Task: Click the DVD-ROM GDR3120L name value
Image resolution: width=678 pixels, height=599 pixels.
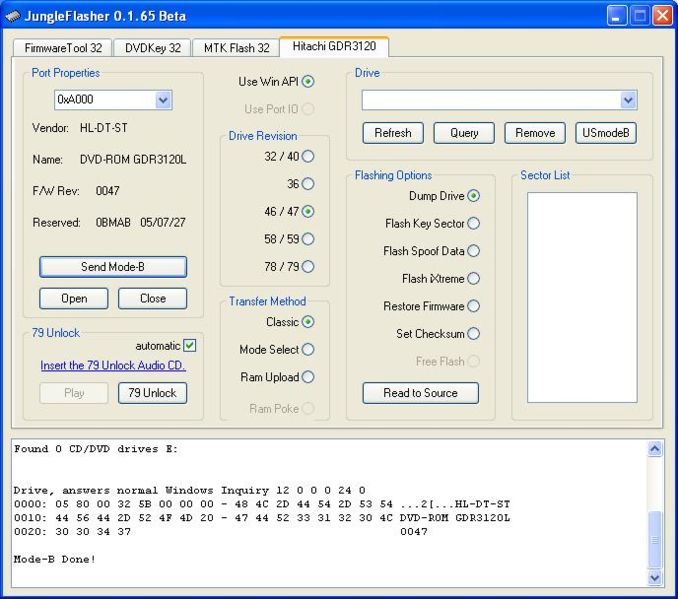Action: click(133, 160)
